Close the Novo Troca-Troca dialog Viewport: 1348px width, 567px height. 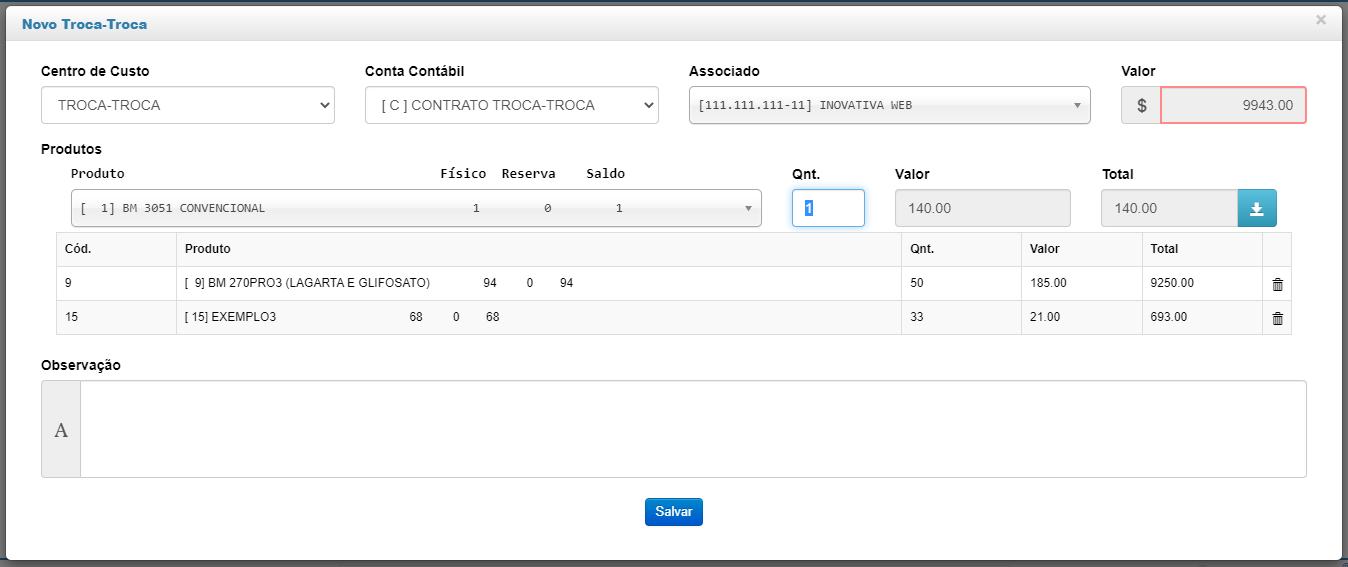point(1321,19)
